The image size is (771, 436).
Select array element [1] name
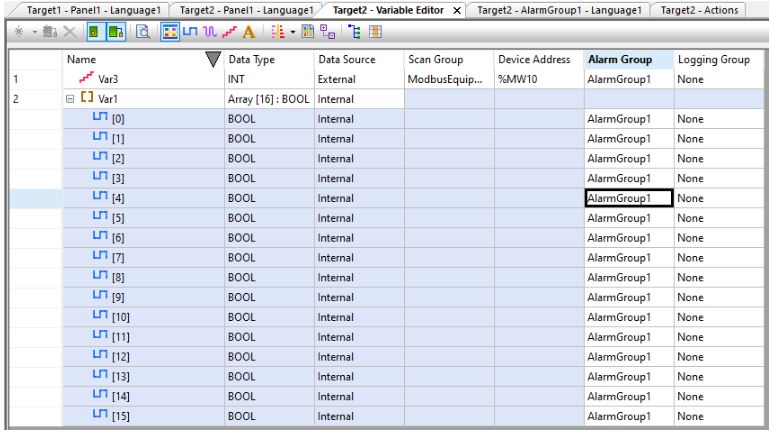click(x=118, y=139)
